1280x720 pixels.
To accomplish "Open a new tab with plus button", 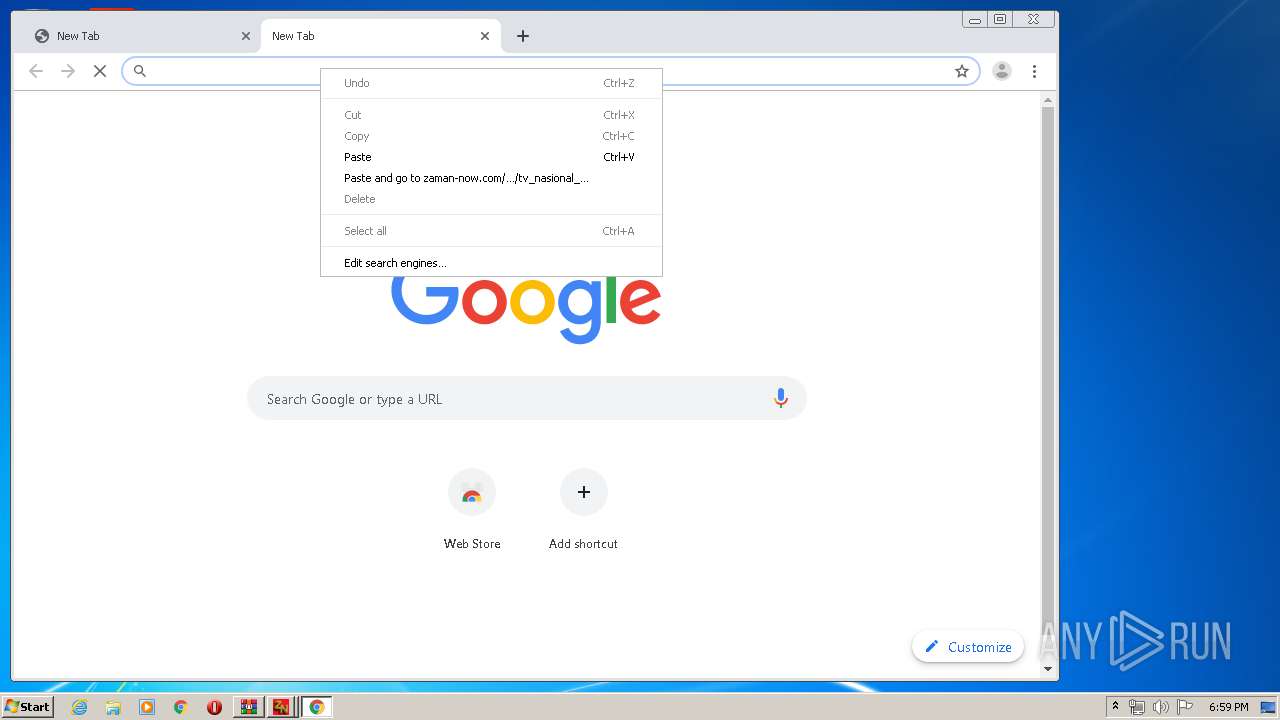I will (x=523, y=36).
